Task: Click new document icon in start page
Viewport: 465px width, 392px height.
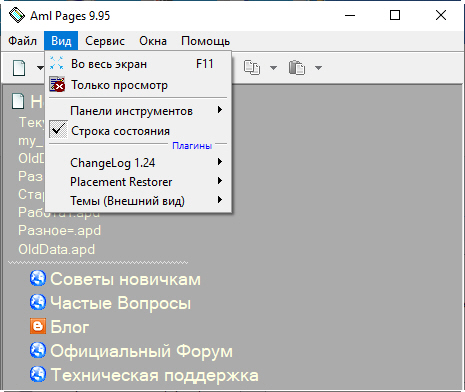Action: point(18,101)
